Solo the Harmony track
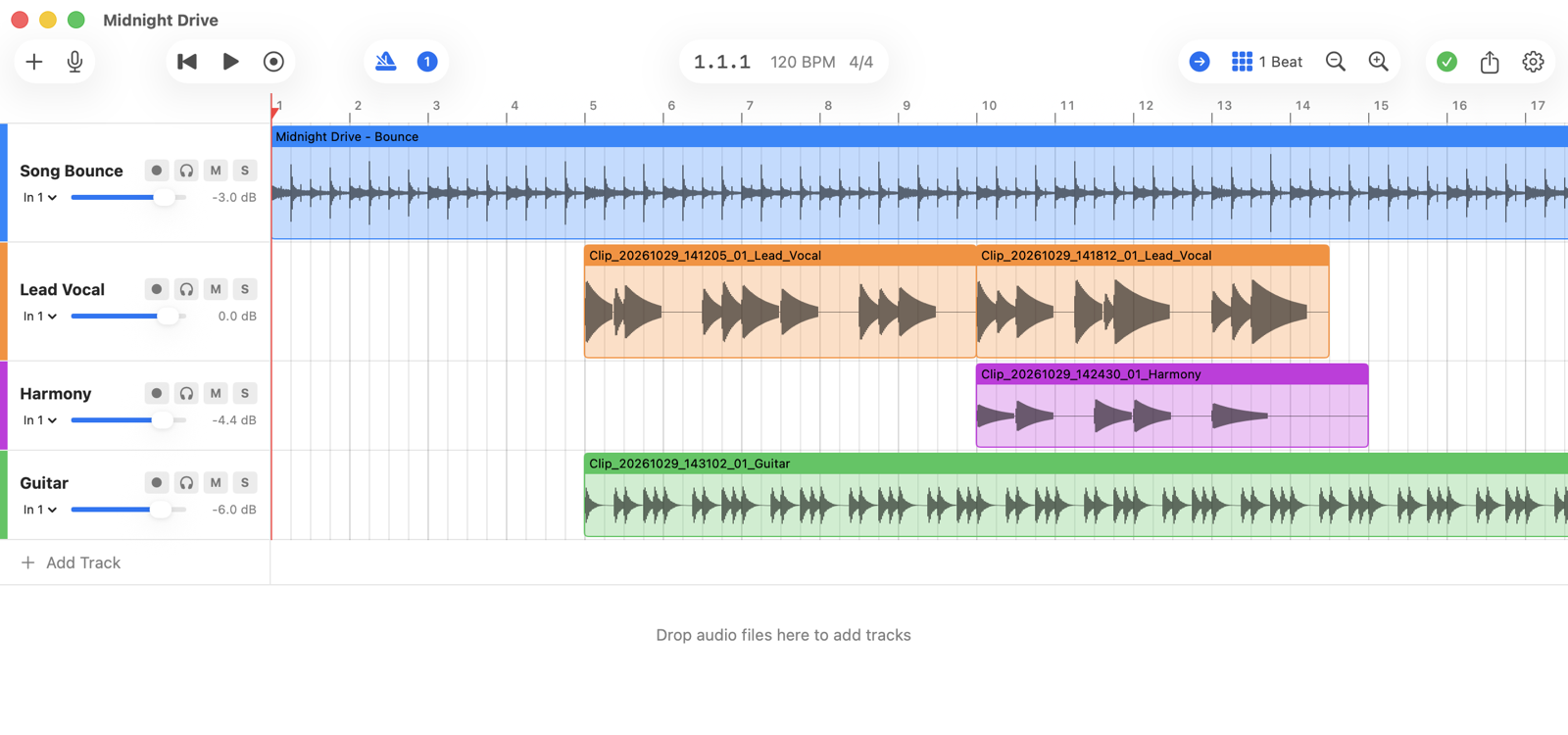The height and width of the screenshot is (735, 1568). 245,393
